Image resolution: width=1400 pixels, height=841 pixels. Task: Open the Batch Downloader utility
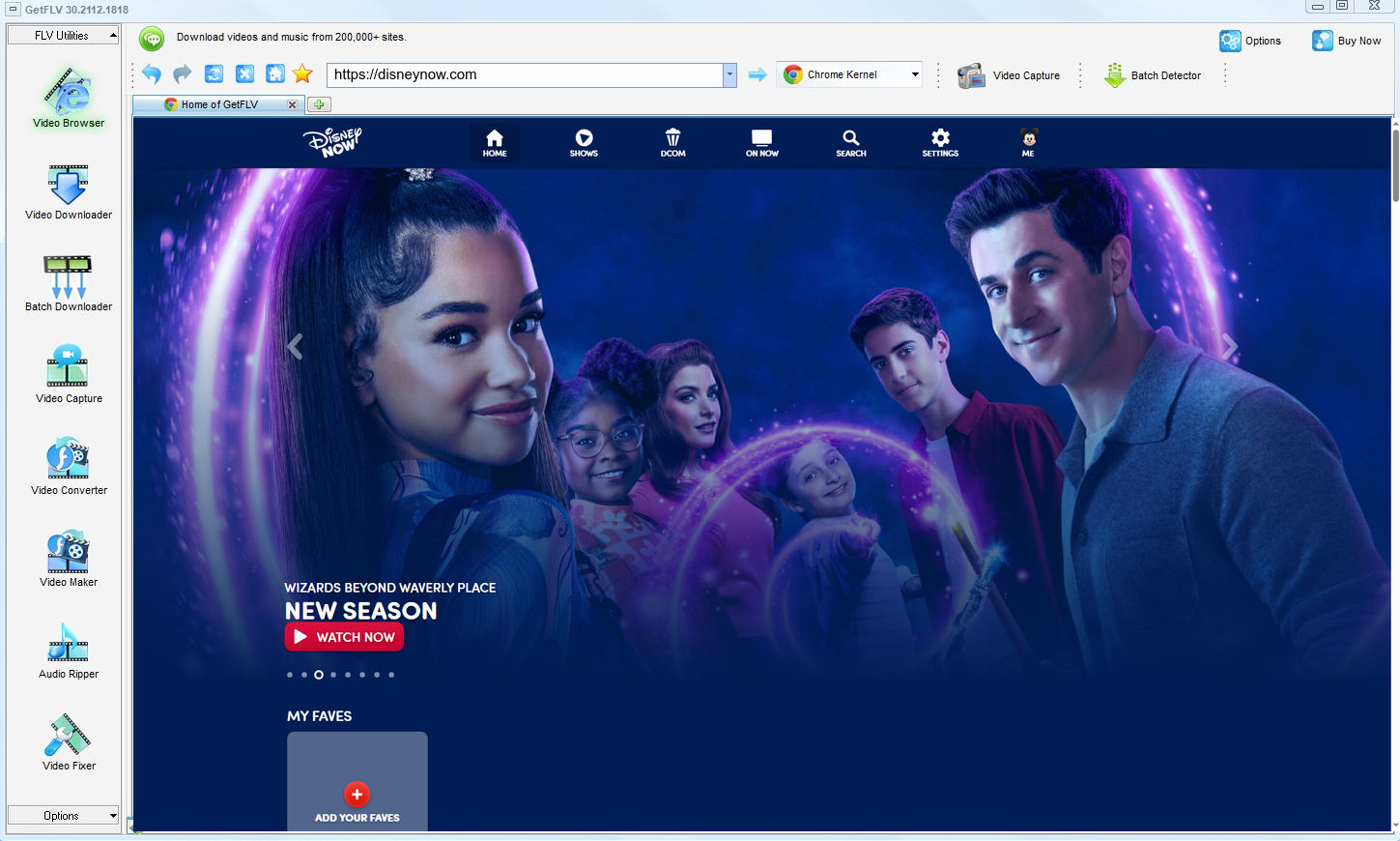pos(69,283)
